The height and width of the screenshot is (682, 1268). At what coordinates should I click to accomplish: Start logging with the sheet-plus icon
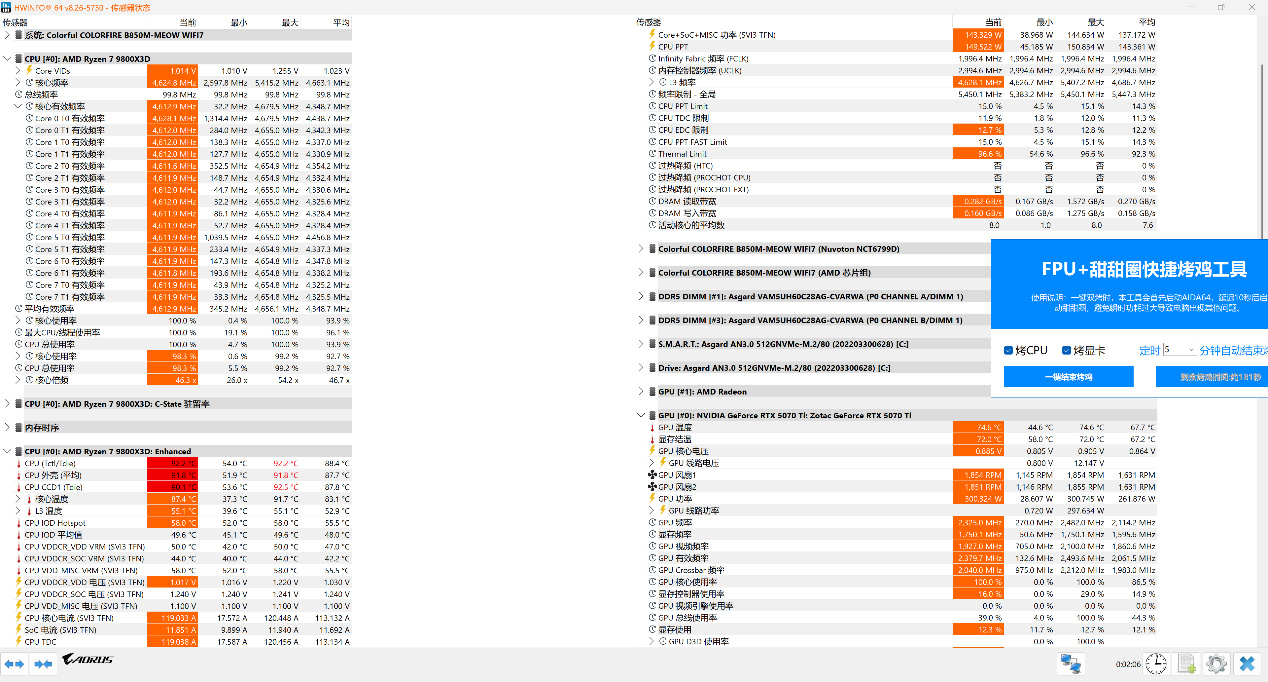point(1187,663)
